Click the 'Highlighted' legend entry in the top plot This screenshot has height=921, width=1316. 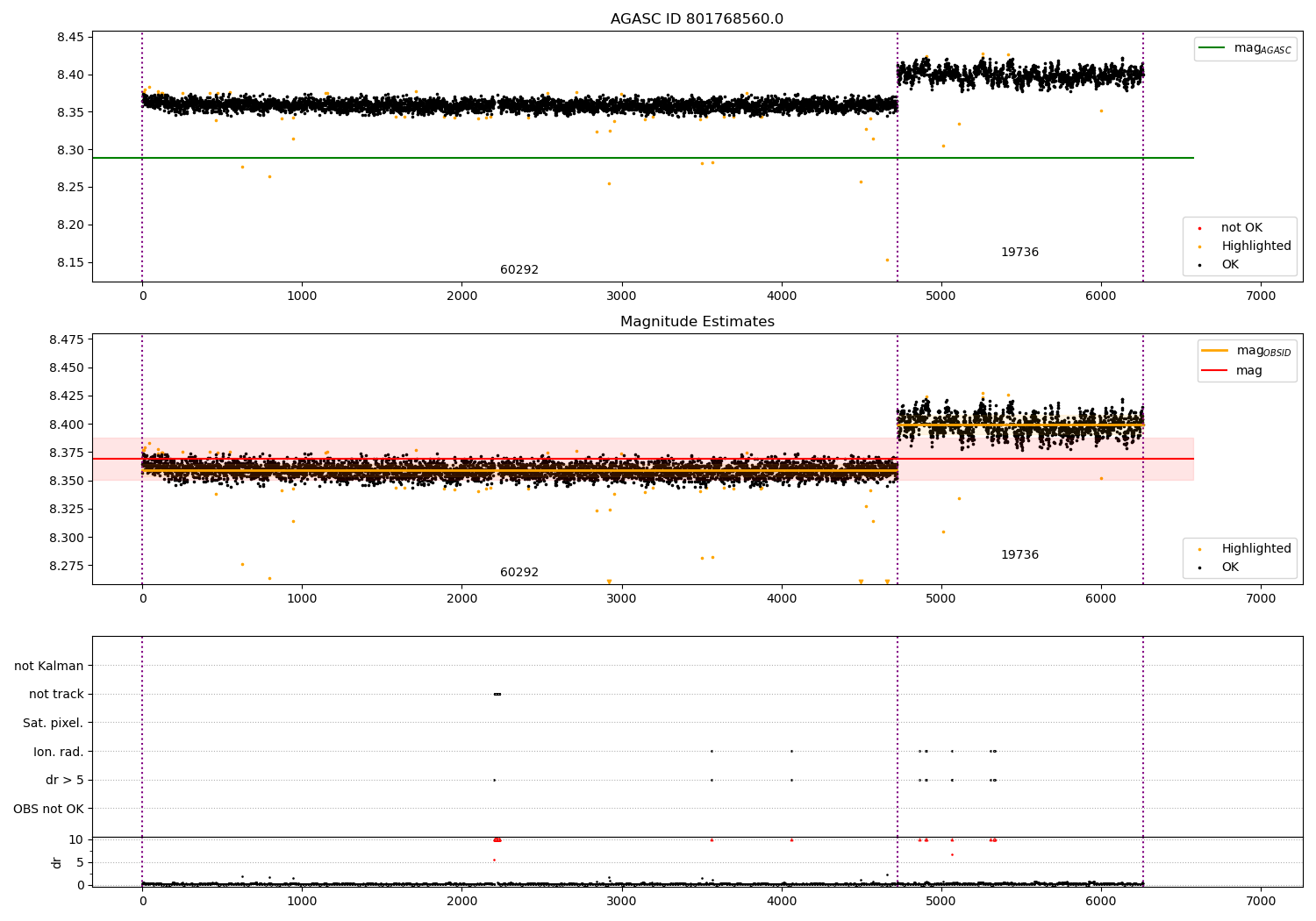pyautogui.click(x=1256, y=246)
